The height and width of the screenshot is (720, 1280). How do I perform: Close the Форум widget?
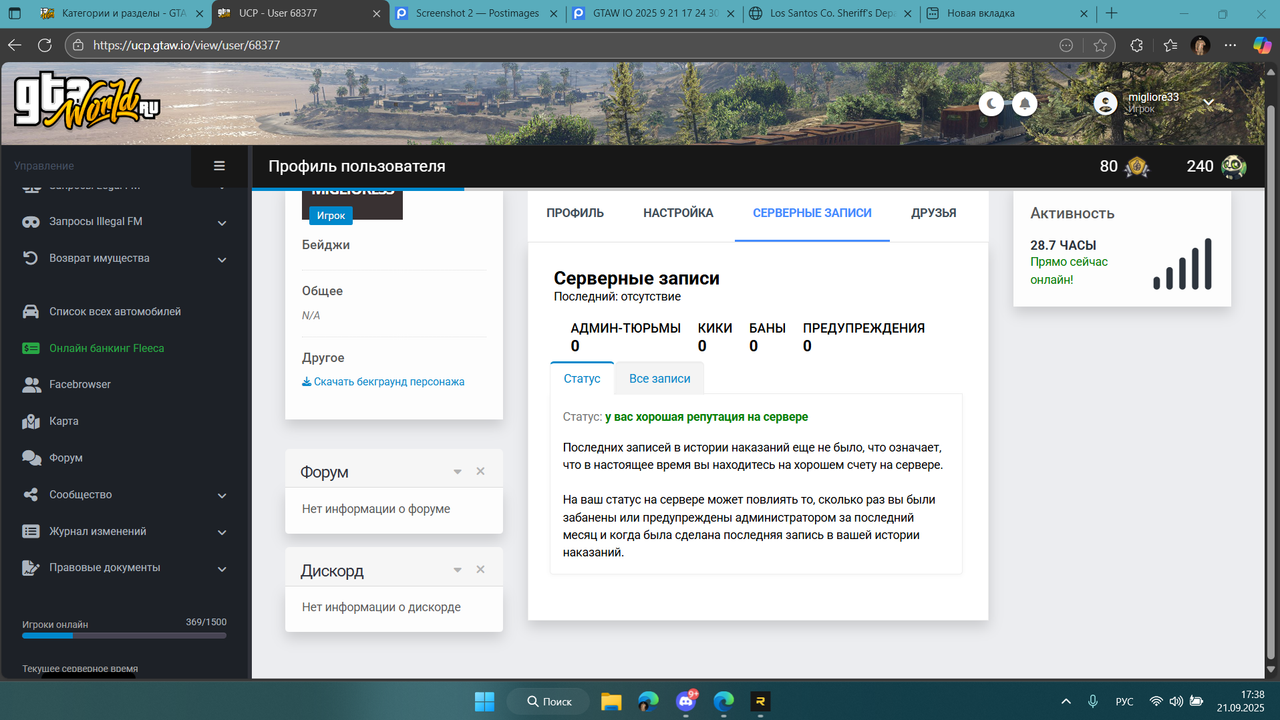(480, 471)
